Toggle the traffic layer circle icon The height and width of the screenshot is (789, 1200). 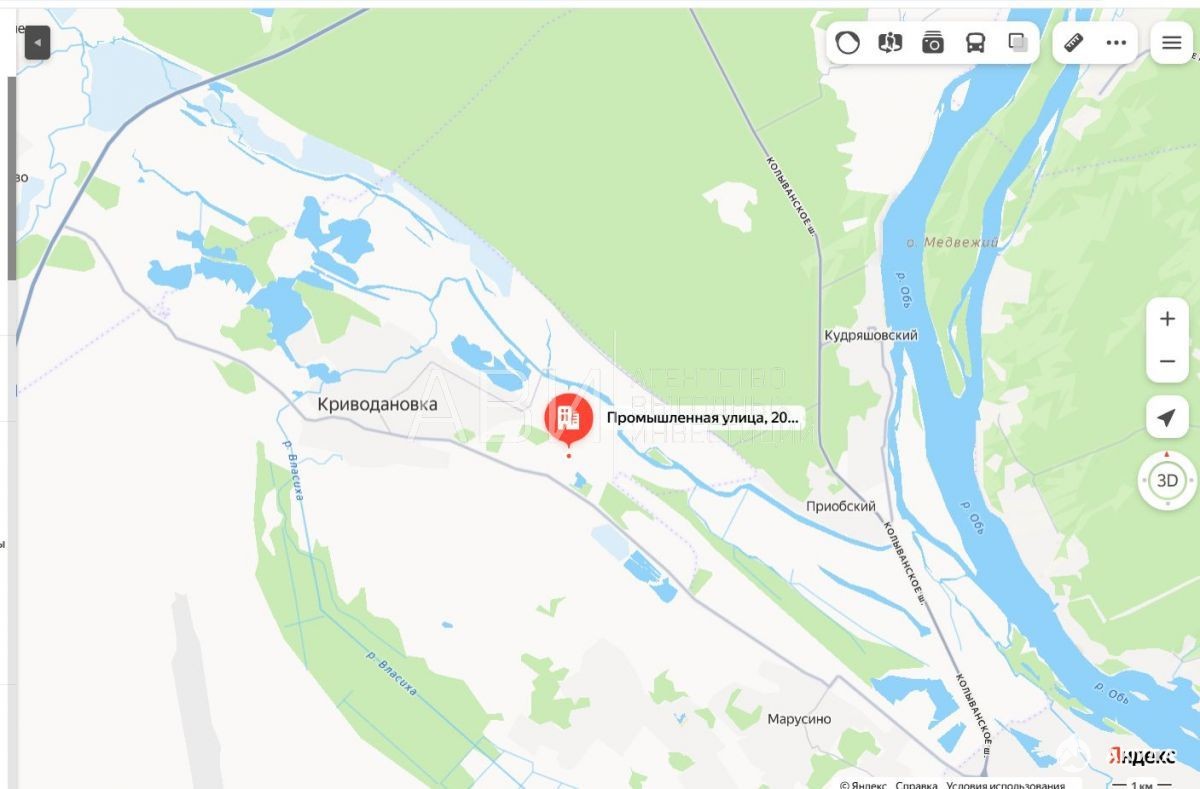pos(847,43)
